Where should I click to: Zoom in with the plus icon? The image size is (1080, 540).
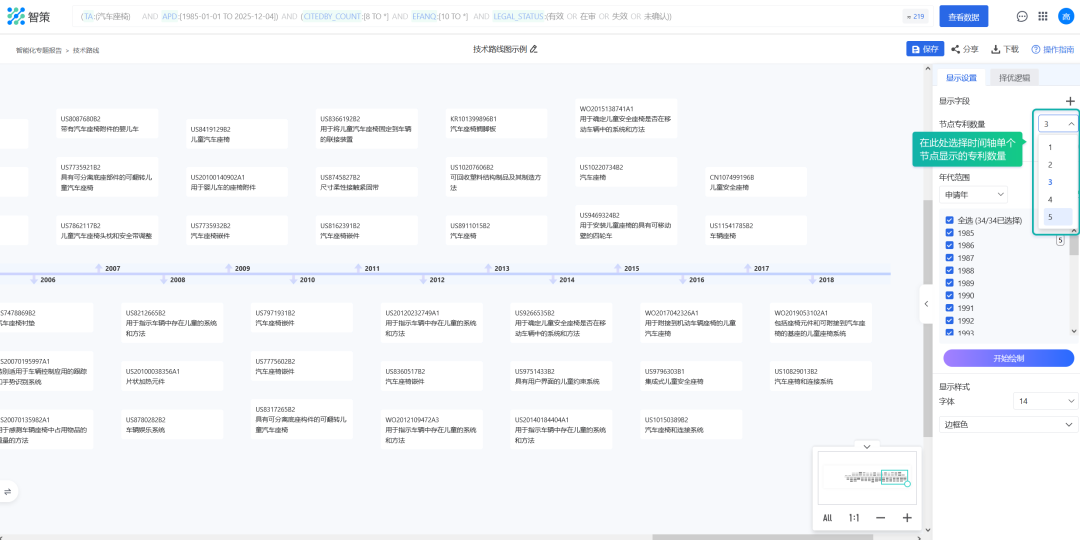tap(907, 518)
